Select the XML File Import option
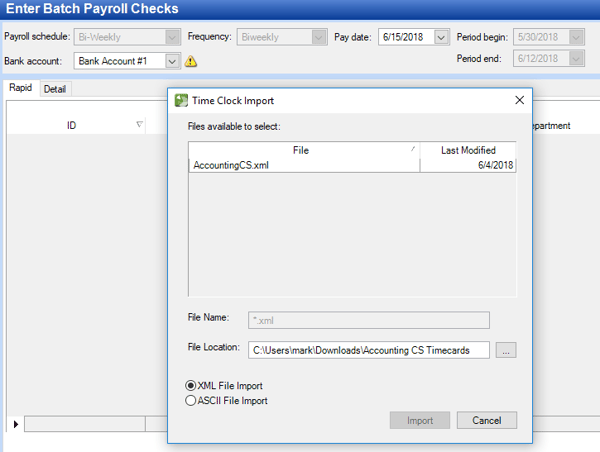The image size is (600, 452). point(191,386)
